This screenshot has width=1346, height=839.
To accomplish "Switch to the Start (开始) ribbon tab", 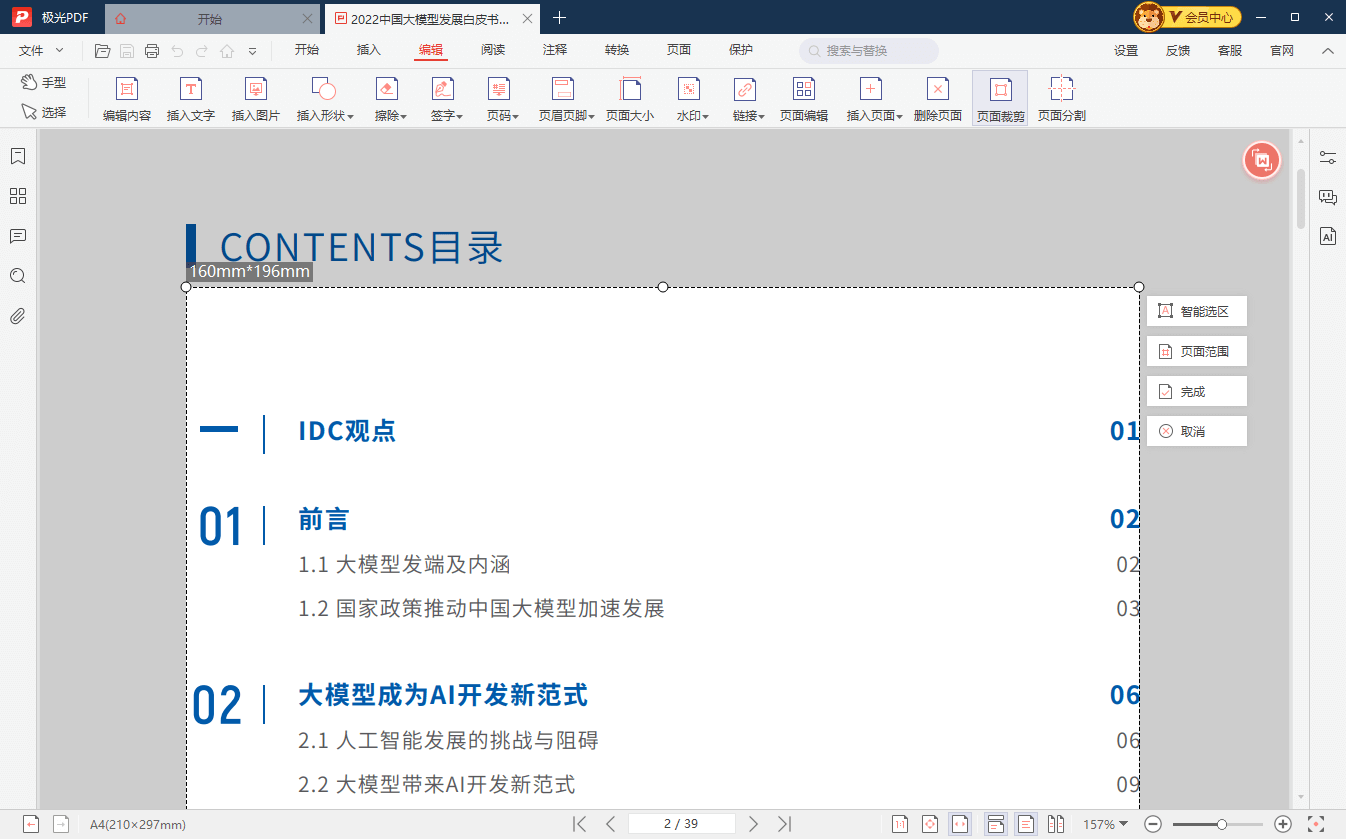I will tap(307, 50).
